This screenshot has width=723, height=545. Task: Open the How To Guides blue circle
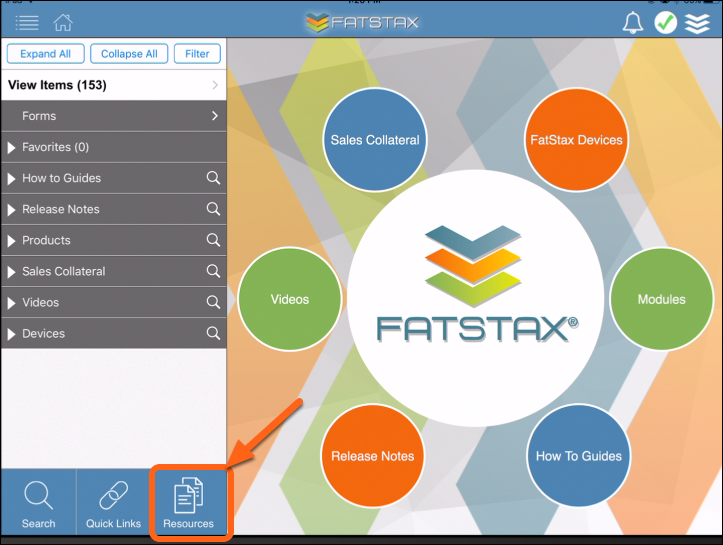[579, 456]
